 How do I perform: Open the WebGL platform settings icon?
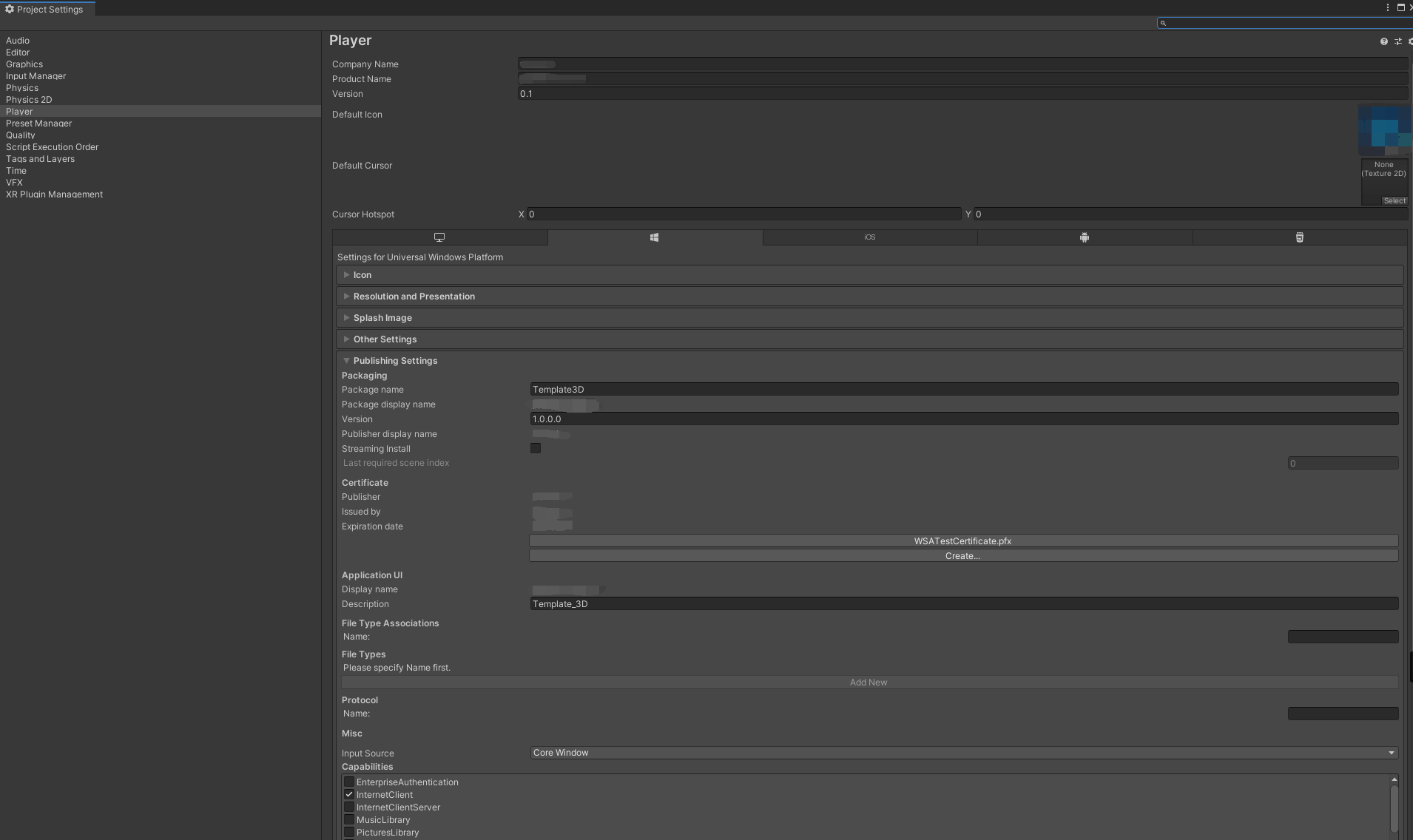pos(1299,237)
